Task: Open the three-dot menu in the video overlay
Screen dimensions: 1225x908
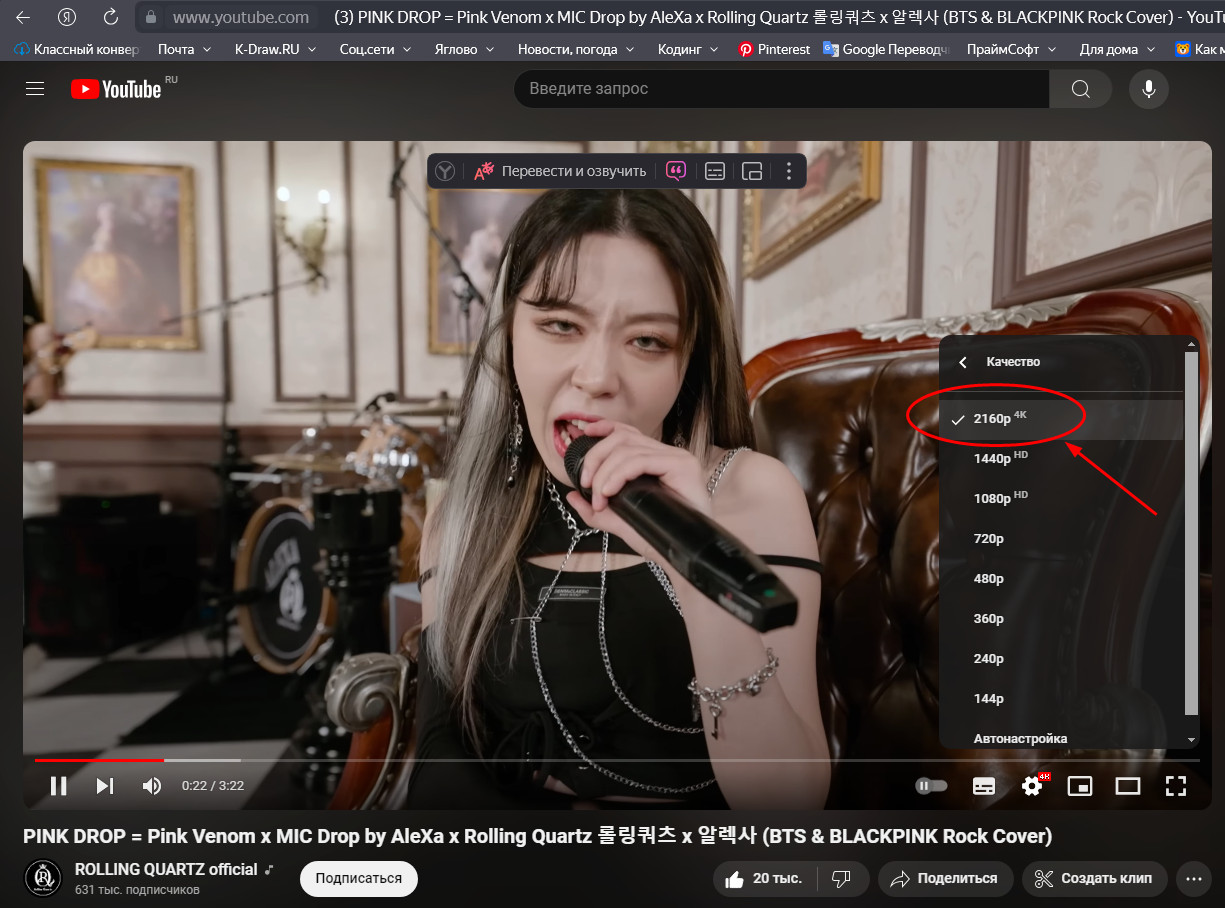Action: [789, 171]
